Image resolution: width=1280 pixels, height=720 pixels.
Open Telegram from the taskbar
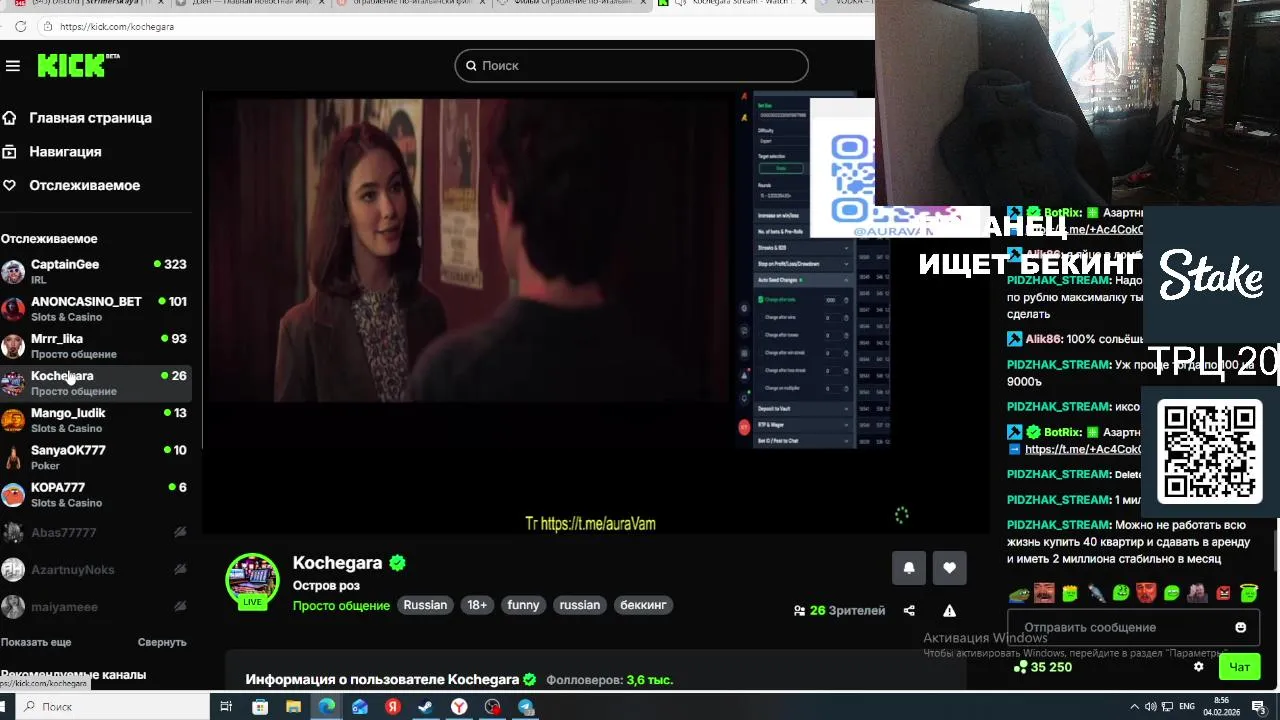(526, 707)
